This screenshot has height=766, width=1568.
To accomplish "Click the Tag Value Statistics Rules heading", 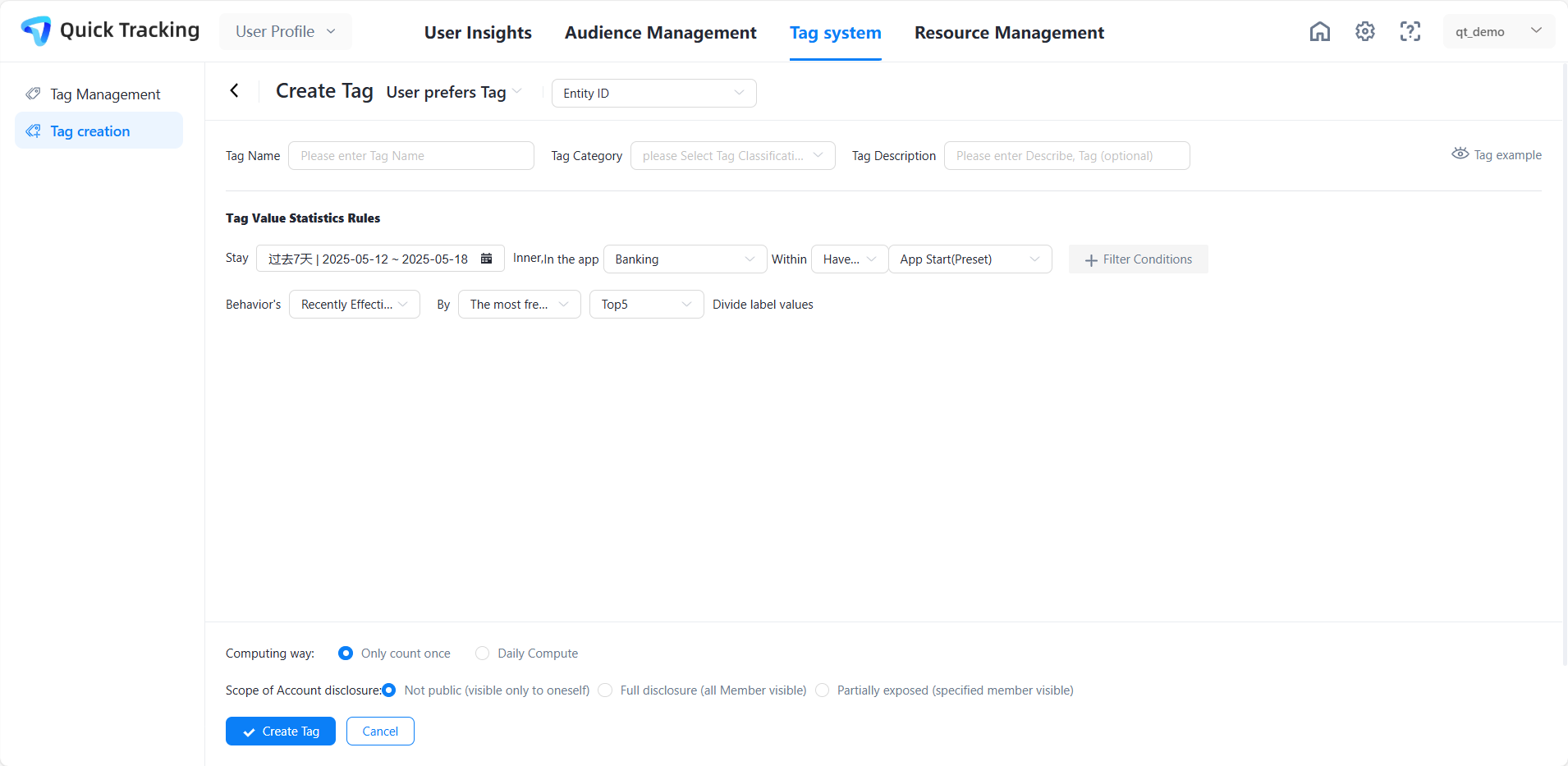I will [x=303, y=218].
